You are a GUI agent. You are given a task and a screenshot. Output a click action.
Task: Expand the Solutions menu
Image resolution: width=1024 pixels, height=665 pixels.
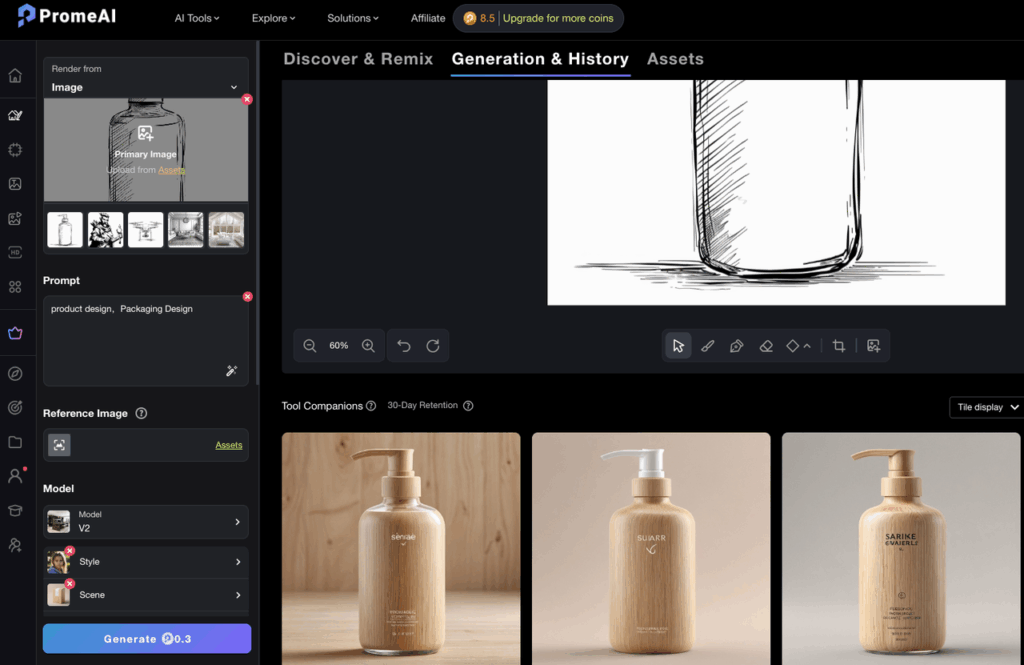click(x=353, y=18)
